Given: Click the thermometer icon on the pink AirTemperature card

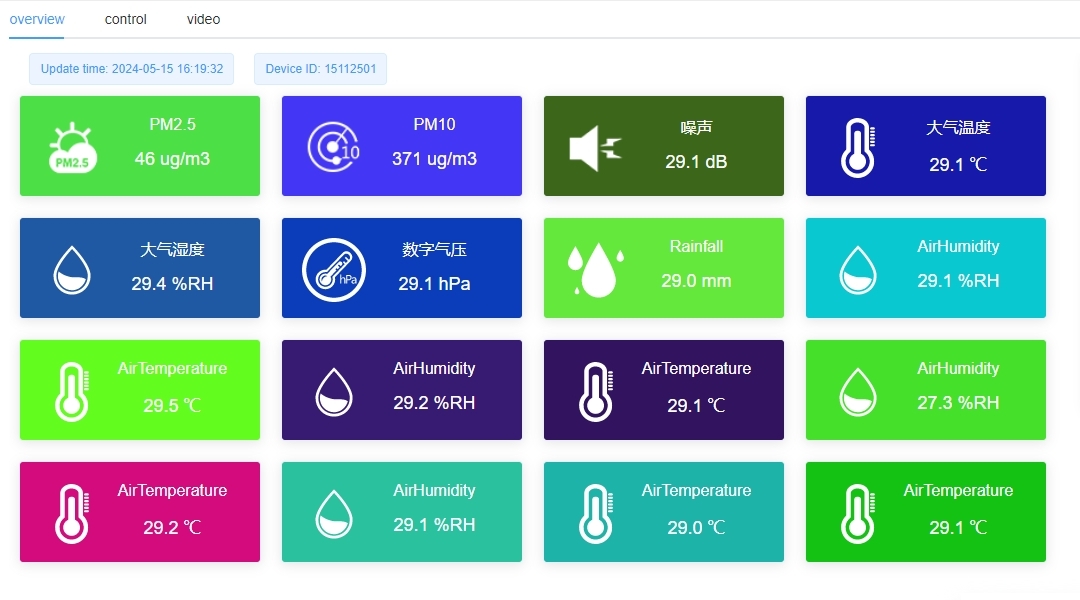Looking at the screenshot, I should coord(70,512).
